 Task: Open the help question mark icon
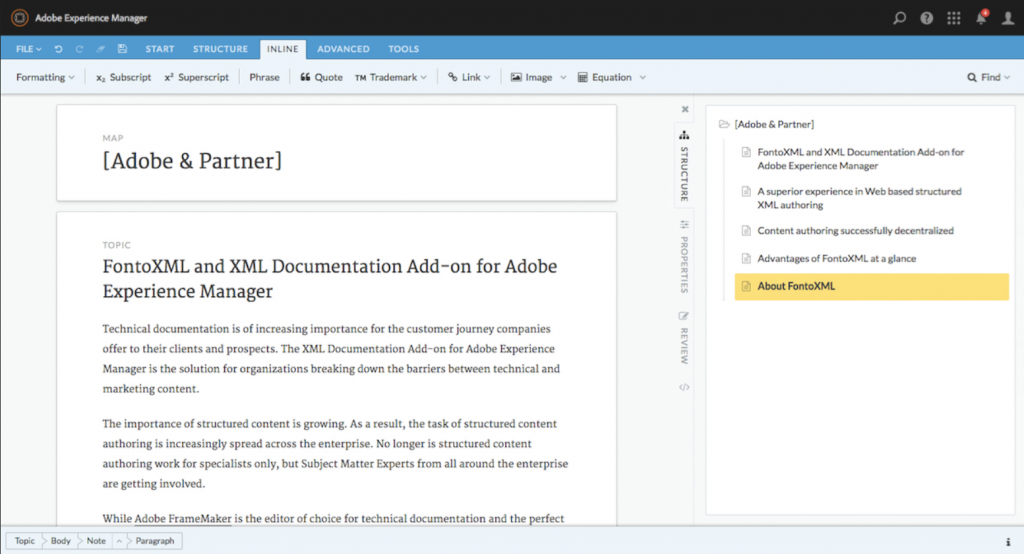(x=927, y=18)
